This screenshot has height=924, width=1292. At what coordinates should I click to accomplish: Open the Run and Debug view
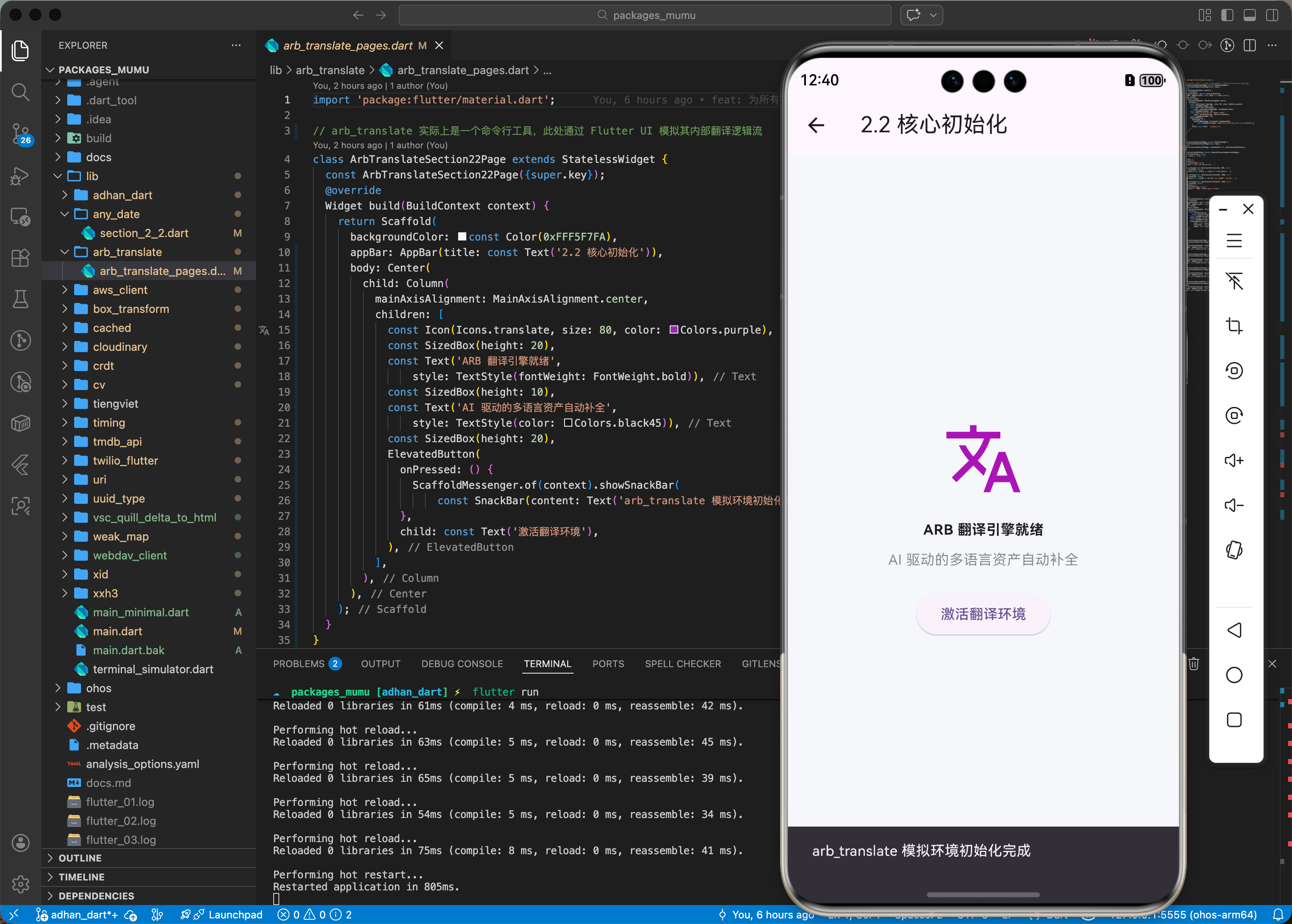coord(21,176)
